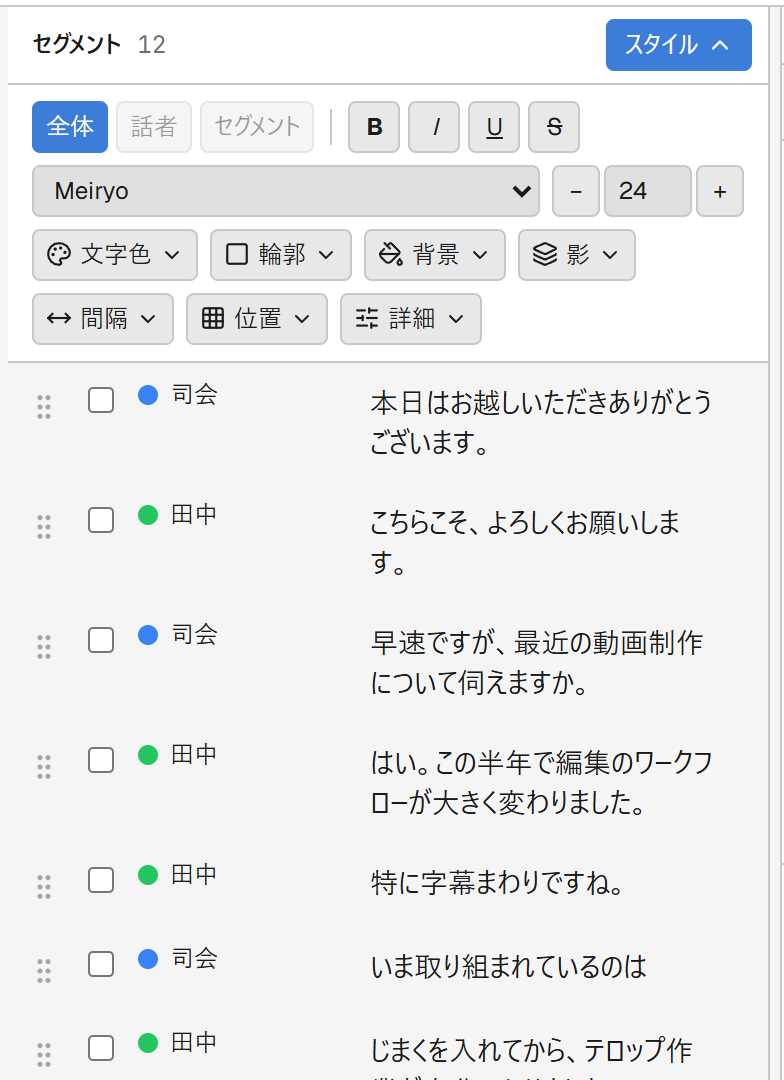Click the セグメント 12 header label

pyautogui.click(x=99, y=45)
